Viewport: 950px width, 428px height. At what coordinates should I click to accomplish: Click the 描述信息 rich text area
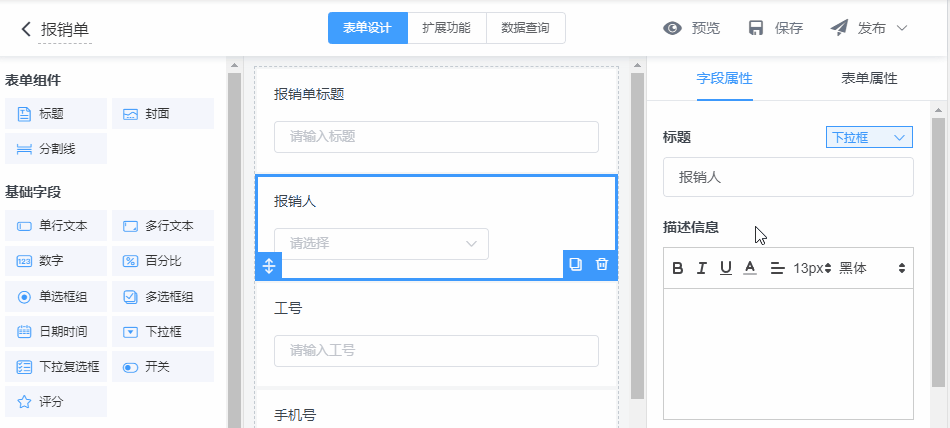(788, 354)
